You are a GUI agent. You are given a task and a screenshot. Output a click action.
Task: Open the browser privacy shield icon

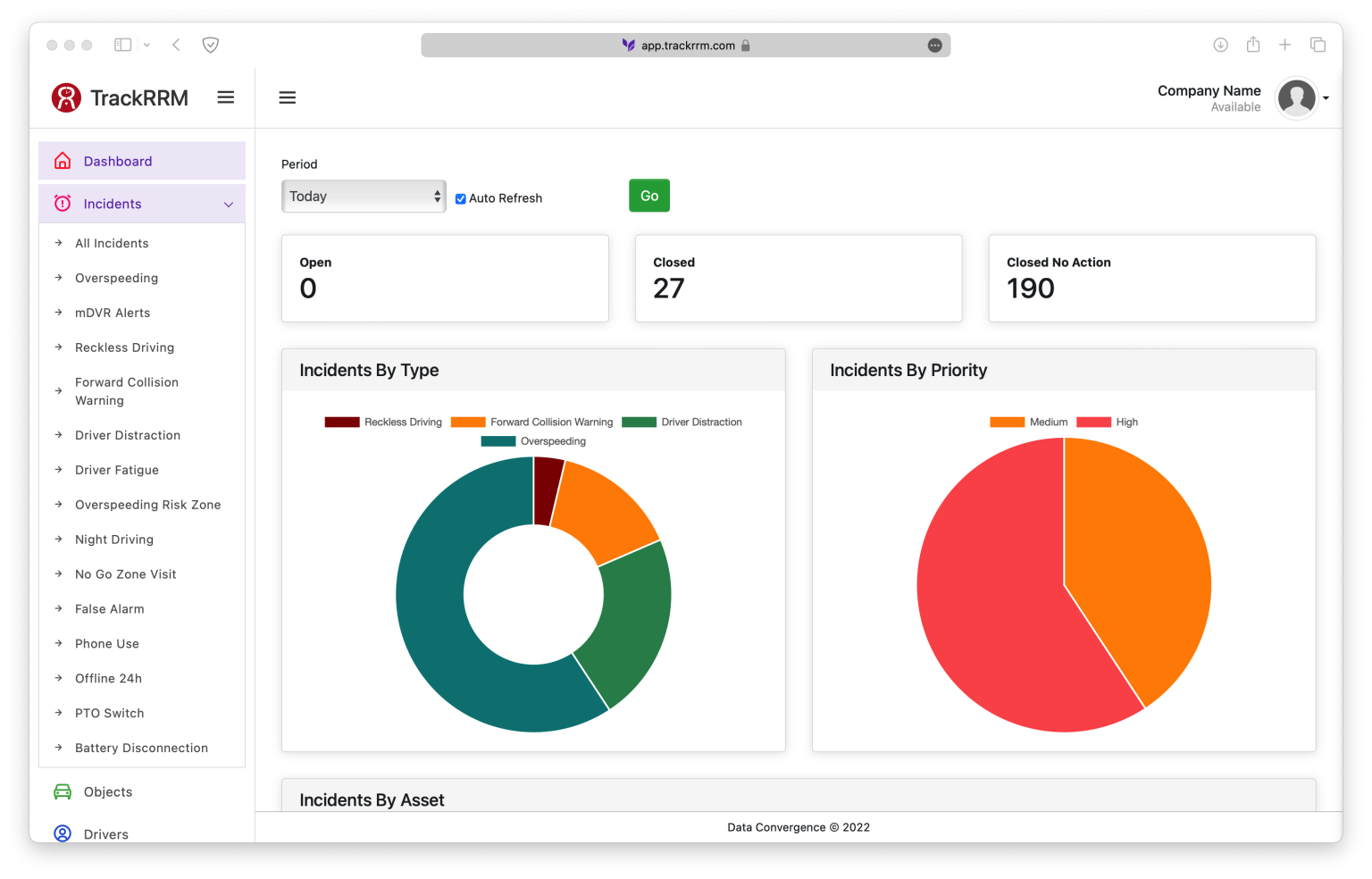click(211, 45)
